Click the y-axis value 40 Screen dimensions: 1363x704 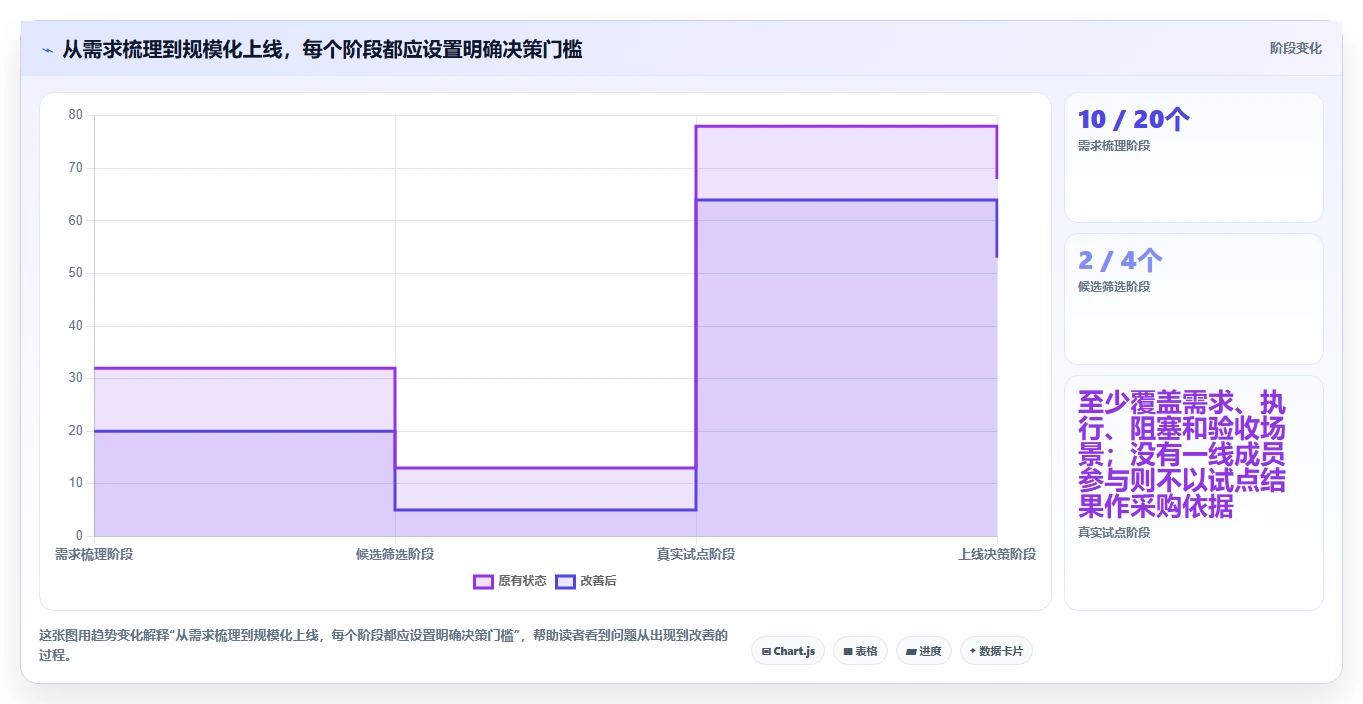(x=76, y=326)
